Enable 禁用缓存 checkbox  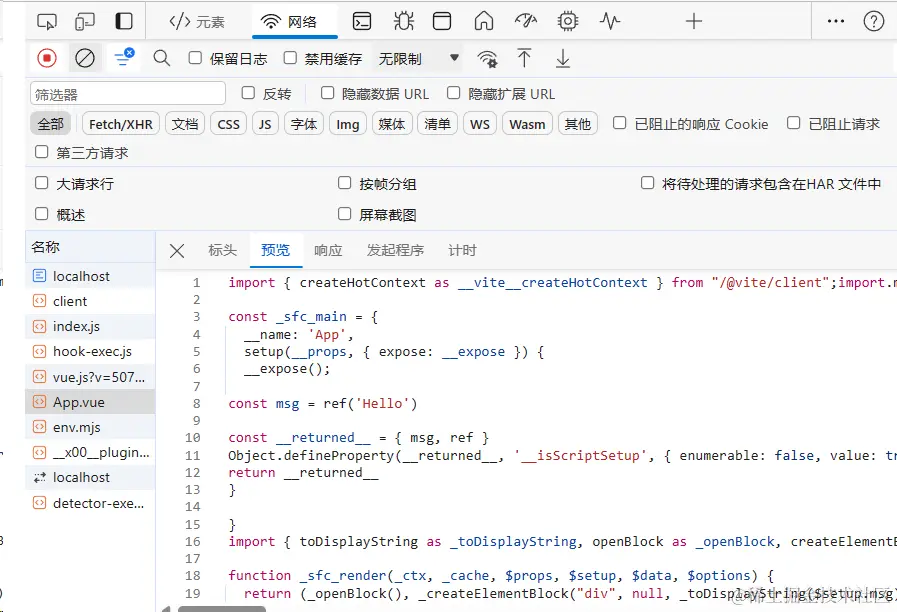pos(290,58)
